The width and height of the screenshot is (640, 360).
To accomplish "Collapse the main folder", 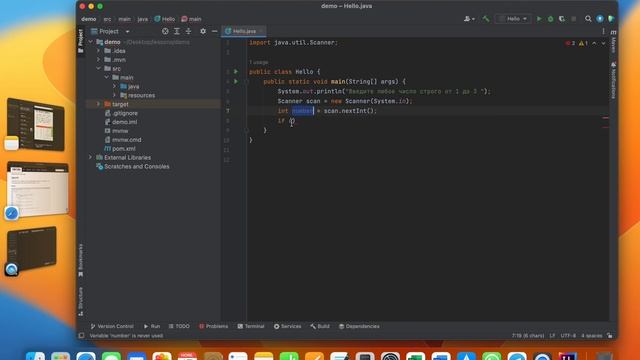I will click(107, 77).
